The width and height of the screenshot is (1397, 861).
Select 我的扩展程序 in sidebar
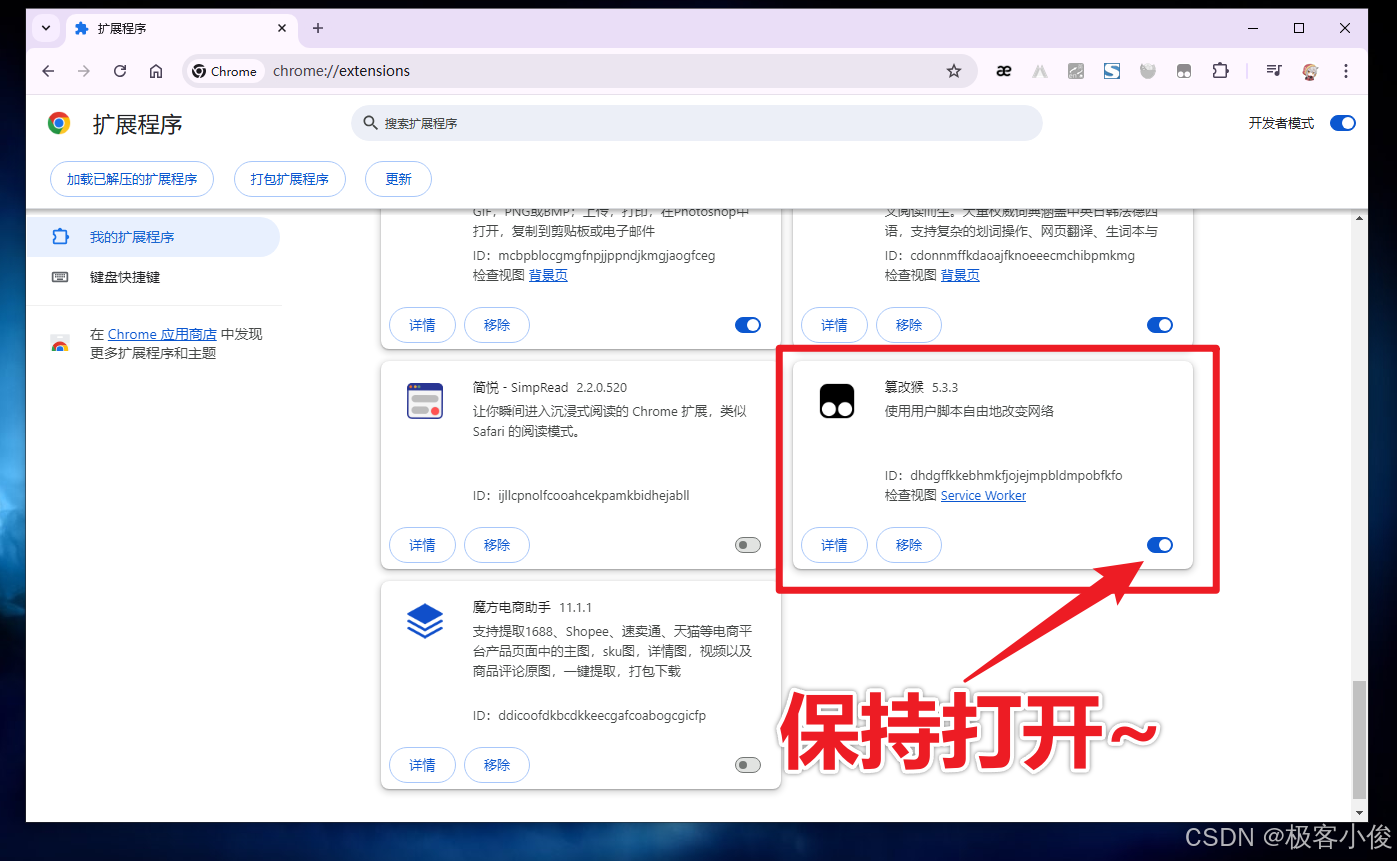(x=153, y=237)
